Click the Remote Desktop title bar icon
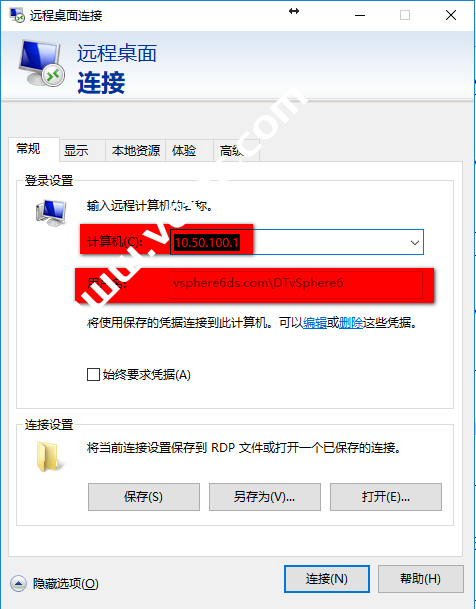 coord(17,15)
